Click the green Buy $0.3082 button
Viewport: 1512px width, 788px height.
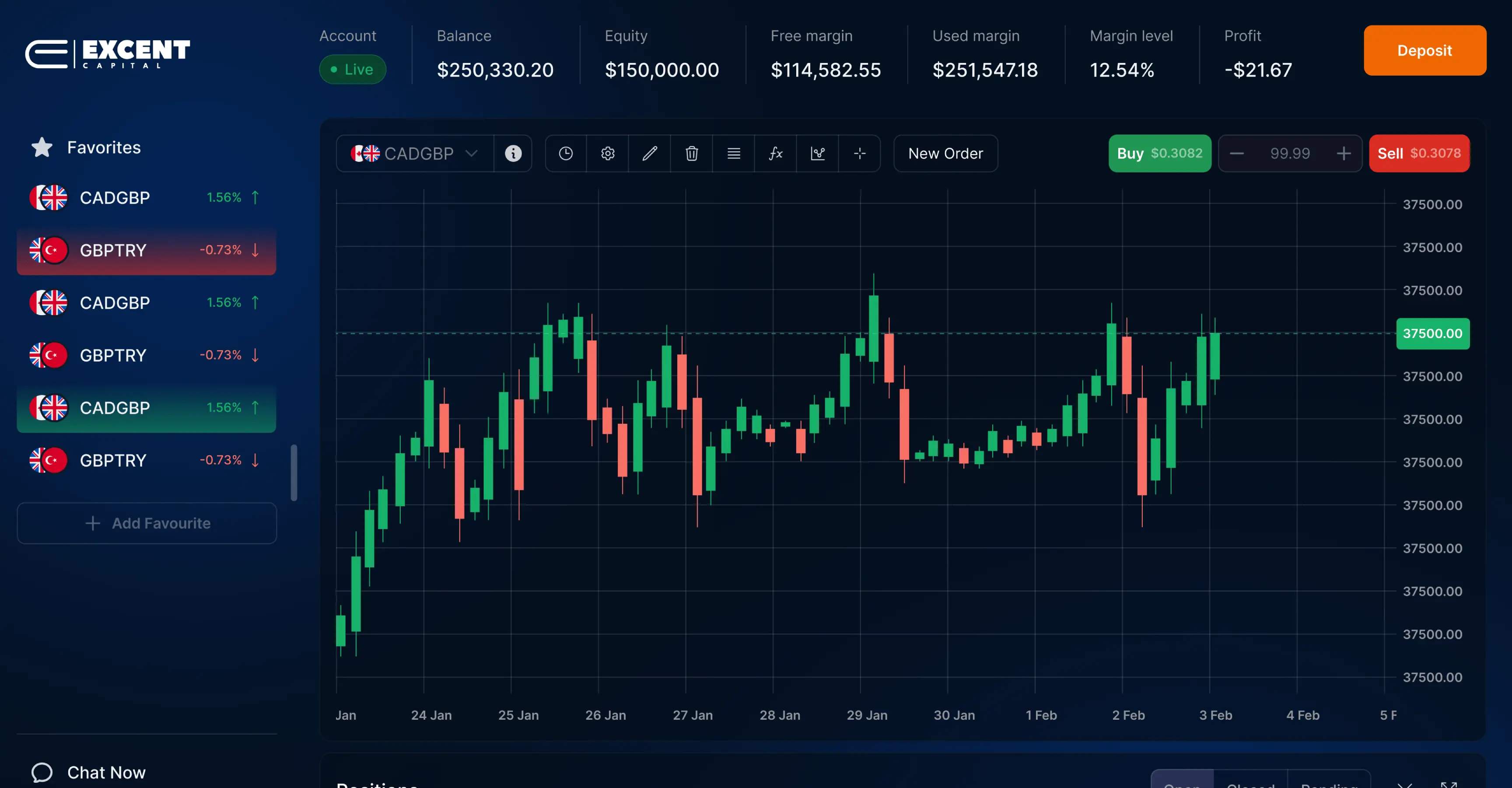click(1159, 154)
